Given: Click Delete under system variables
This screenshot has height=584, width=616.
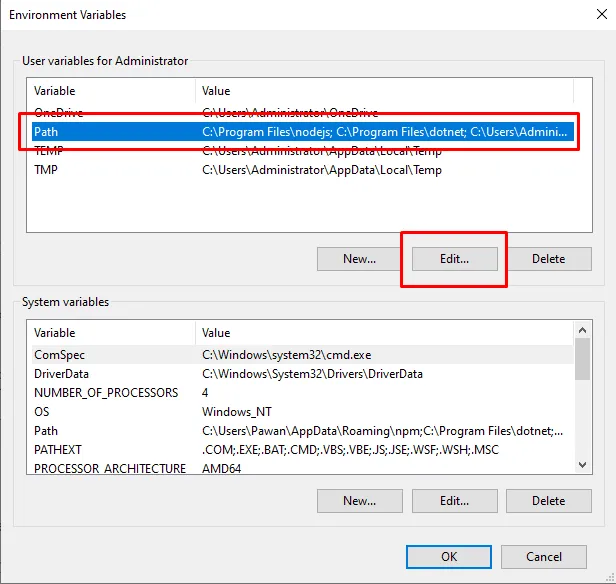Looking at the screenshot, I should point(548,501).
